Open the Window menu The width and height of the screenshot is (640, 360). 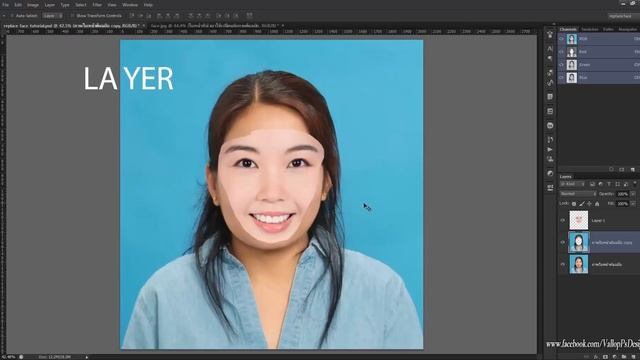[130, 5]
